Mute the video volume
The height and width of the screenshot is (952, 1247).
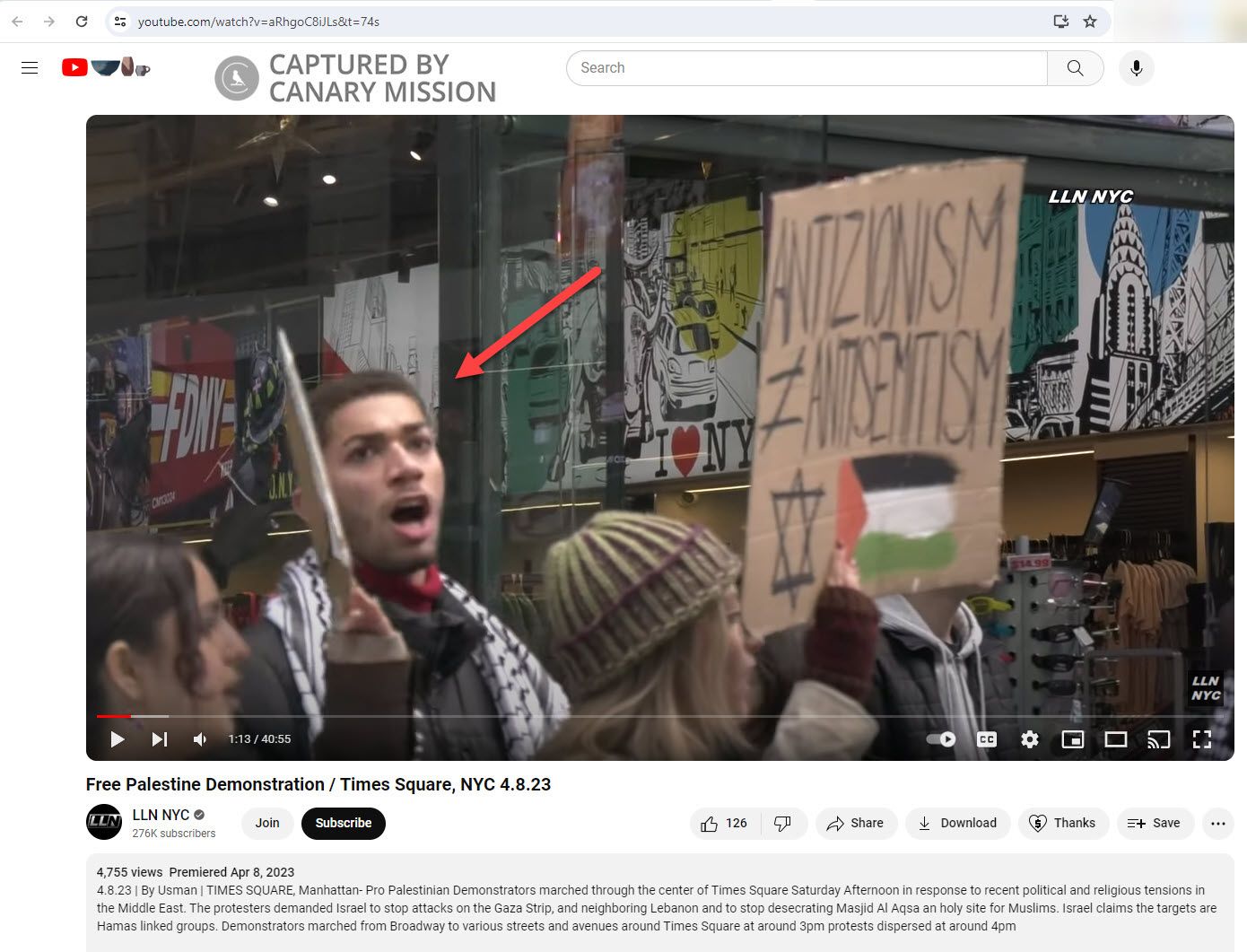coord(200,739)
